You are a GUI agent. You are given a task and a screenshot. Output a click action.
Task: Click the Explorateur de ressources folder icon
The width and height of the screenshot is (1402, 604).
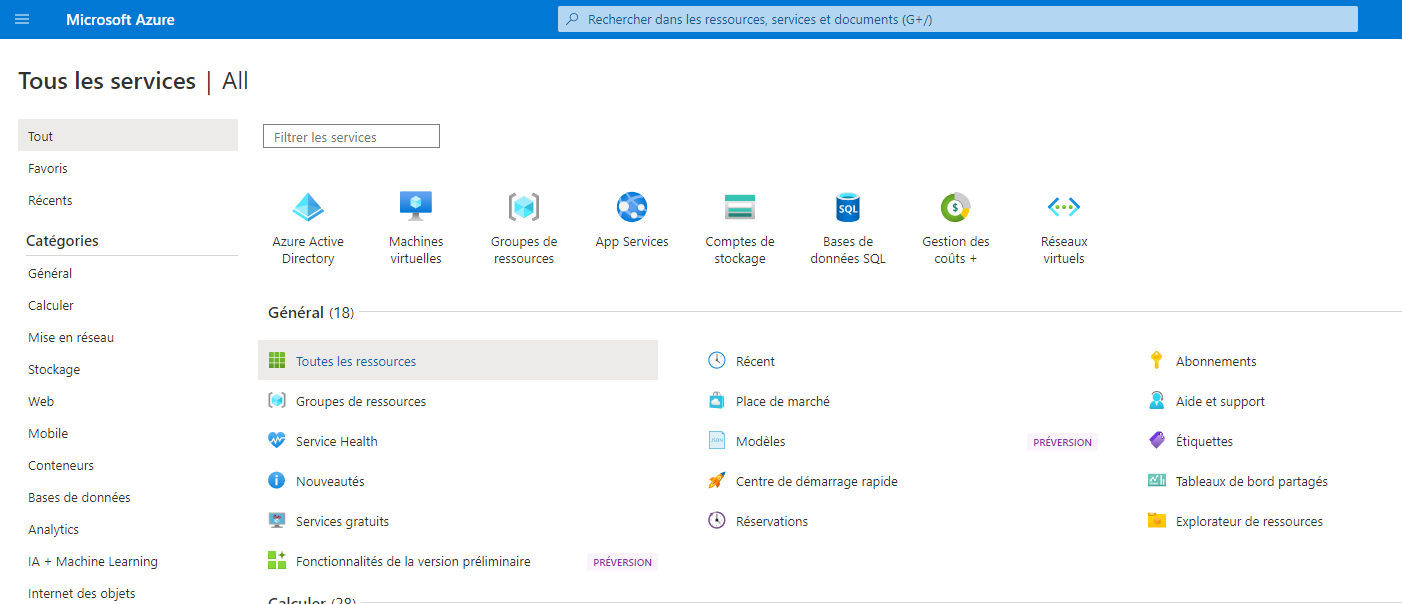click(1157, 521)
